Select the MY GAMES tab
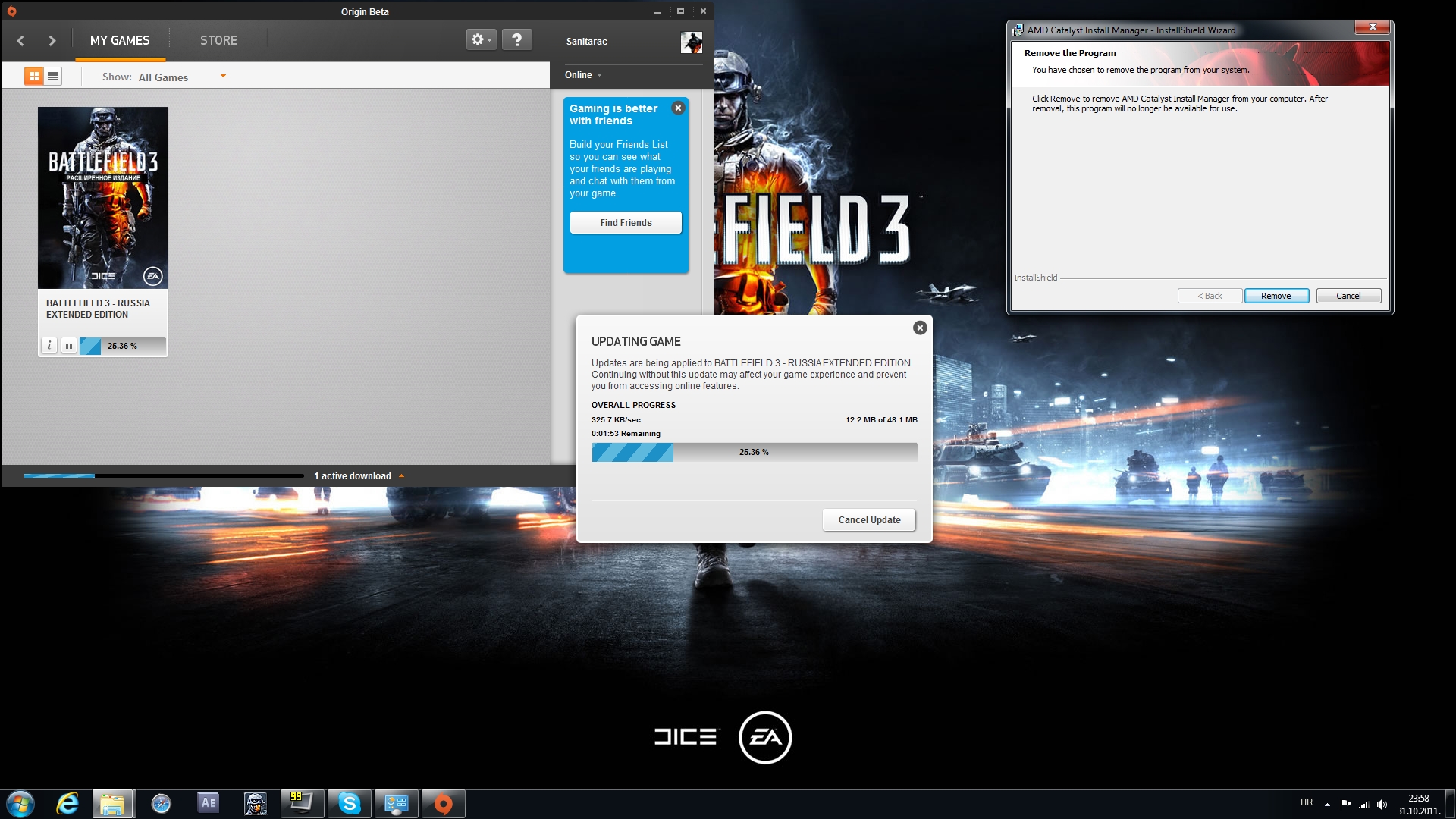The width and height of the screenshot is (1456, 819). coord(120,40)
